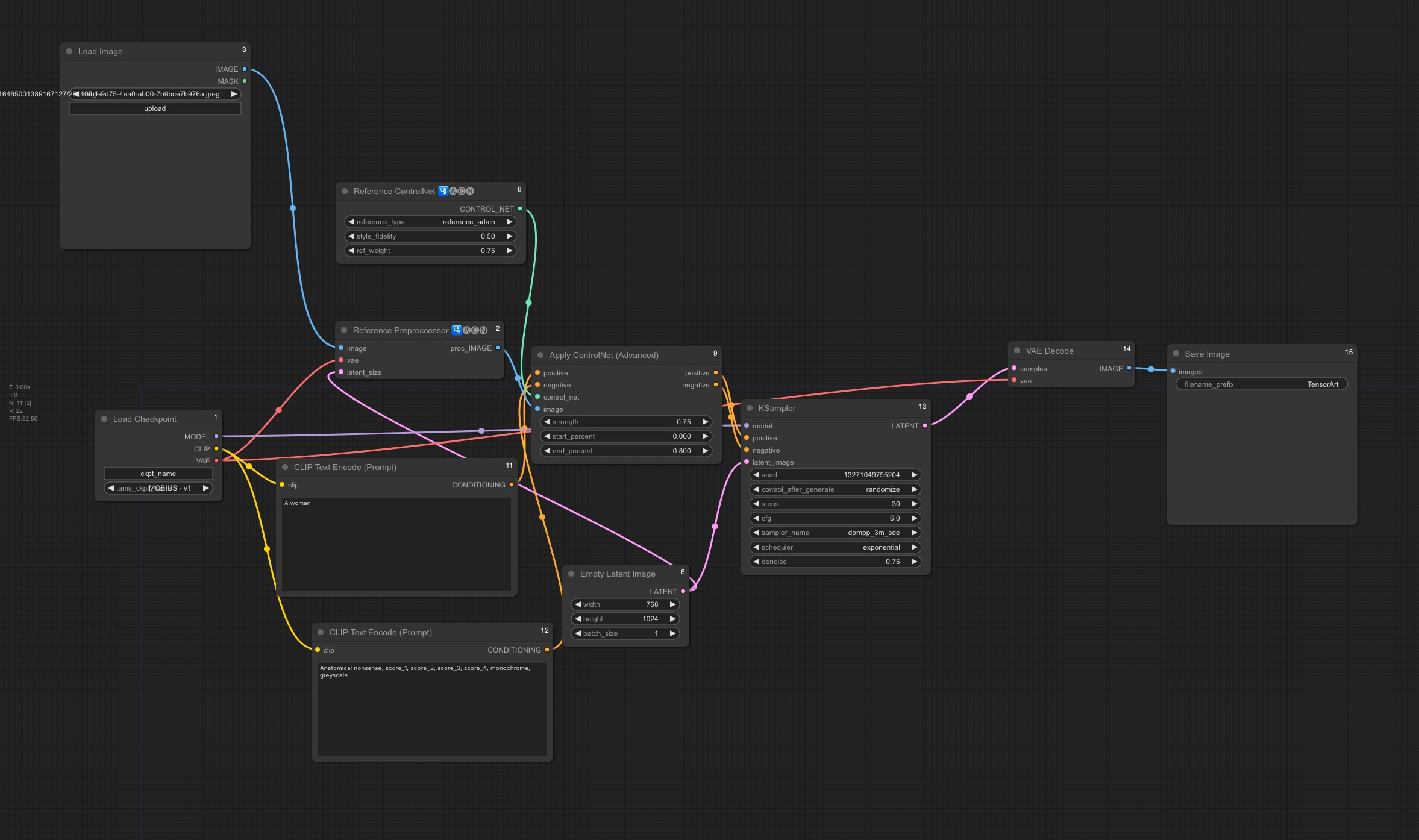Click the VAE output port on Load Checkpoint
The width and height of the screenshot is (1419, 840).
tap(216, 460)
